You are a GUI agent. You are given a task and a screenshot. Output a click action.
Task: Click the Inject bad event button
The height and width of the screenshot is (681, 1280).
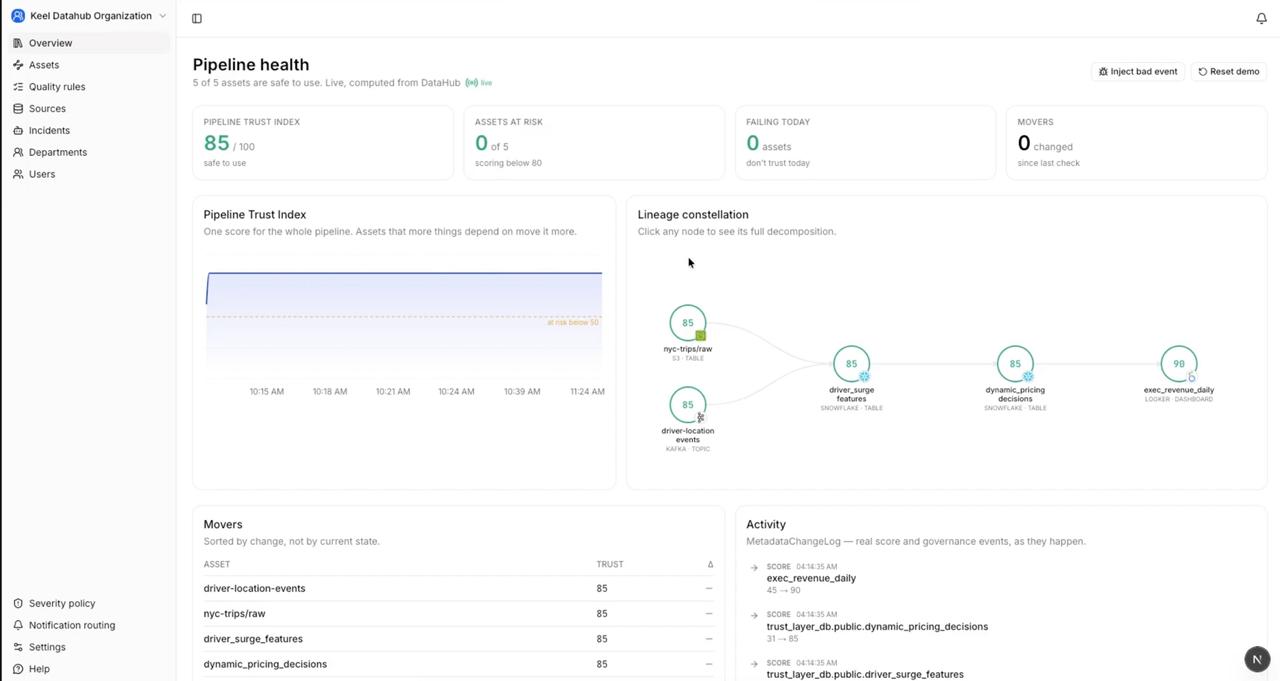(1138, 71)
